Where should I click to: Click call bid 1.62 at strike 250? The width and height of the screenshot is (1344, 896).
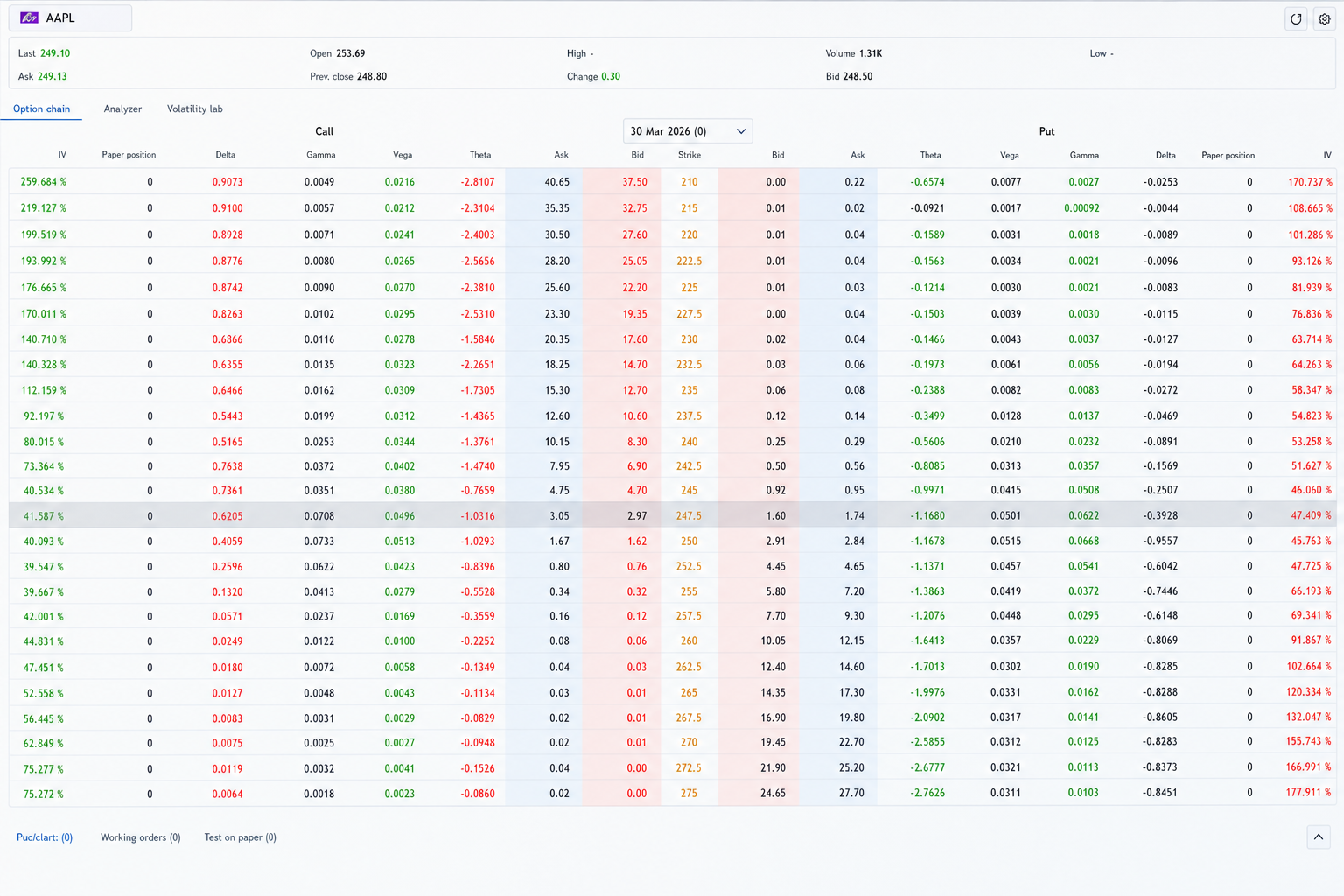click(x=637, y=542)
